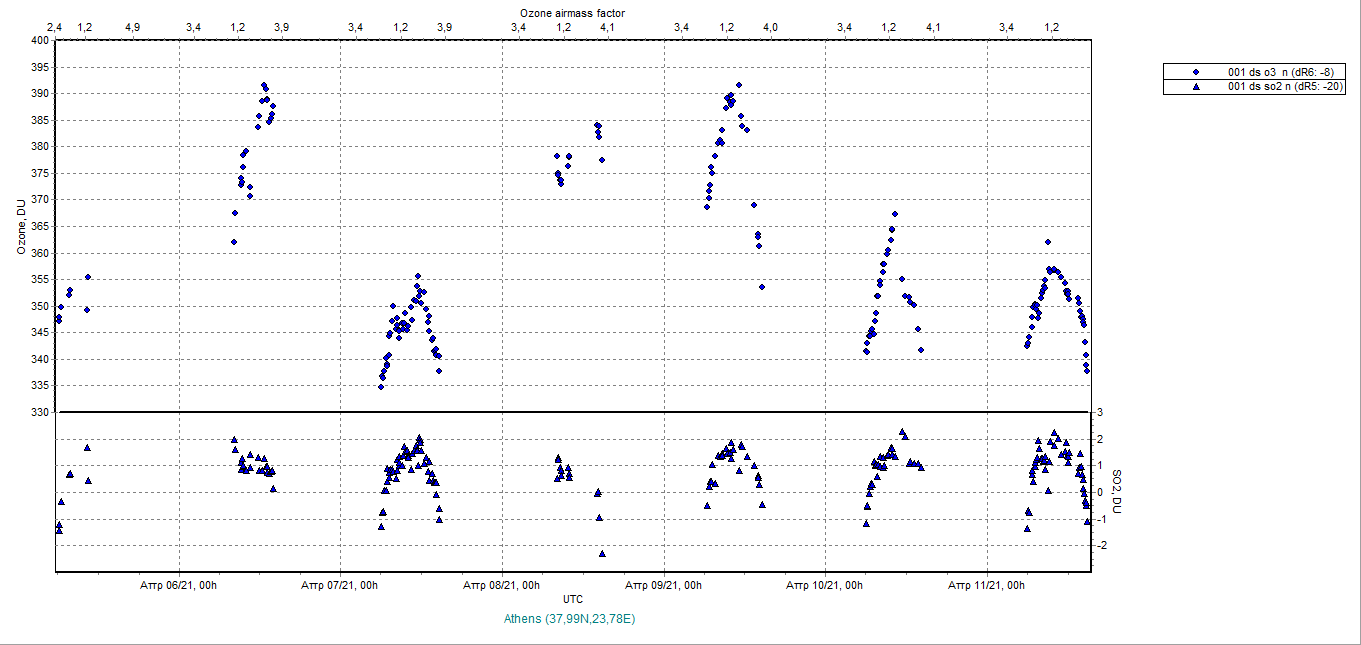Click the lowest ozone diamond near 335 DU
The height and width of the screenshot is (645, 1361).
coord(381,386)
